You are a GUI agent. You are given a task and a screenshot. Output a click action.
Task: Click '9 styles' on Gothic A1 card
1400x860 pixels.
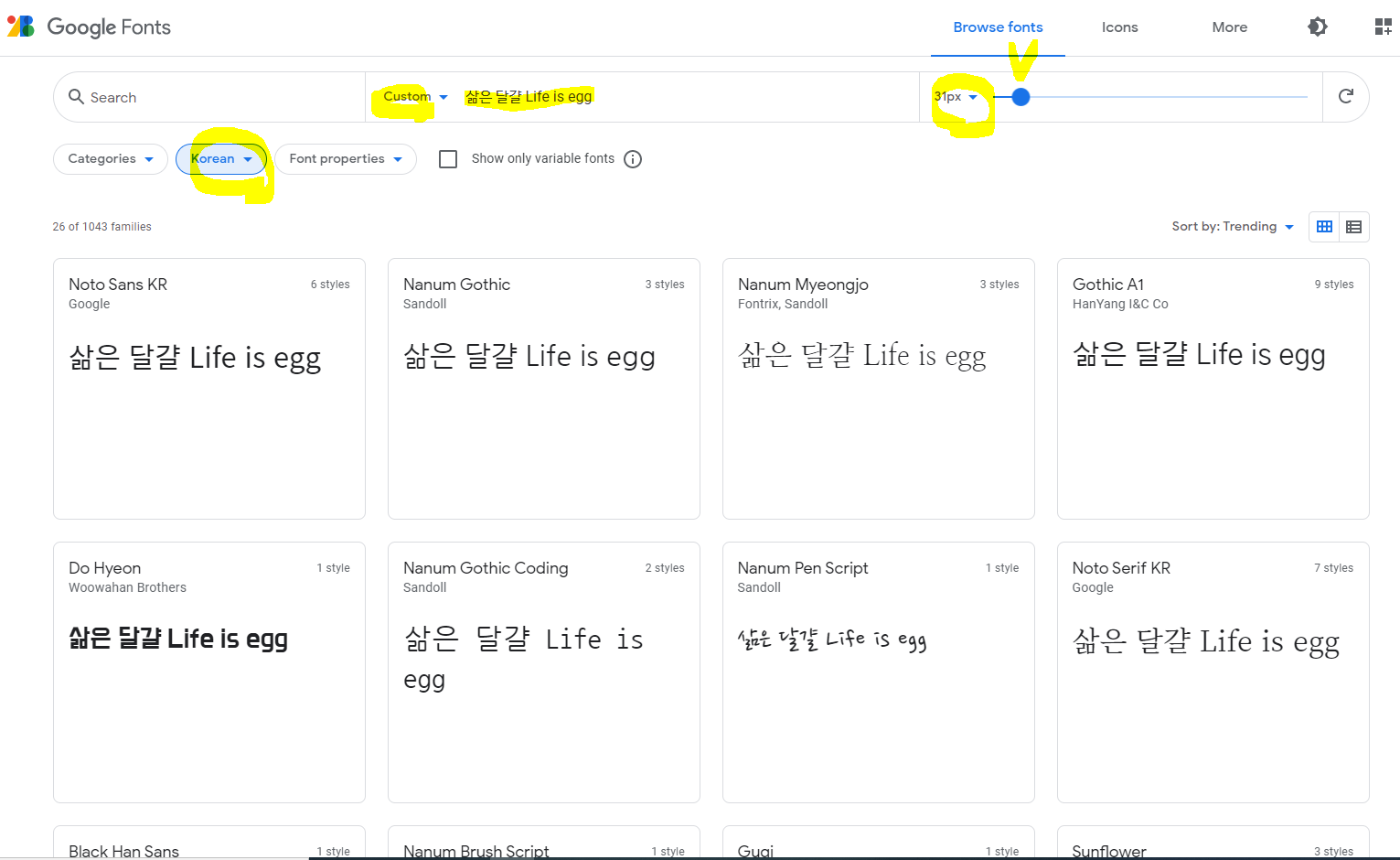[1334, 285]
